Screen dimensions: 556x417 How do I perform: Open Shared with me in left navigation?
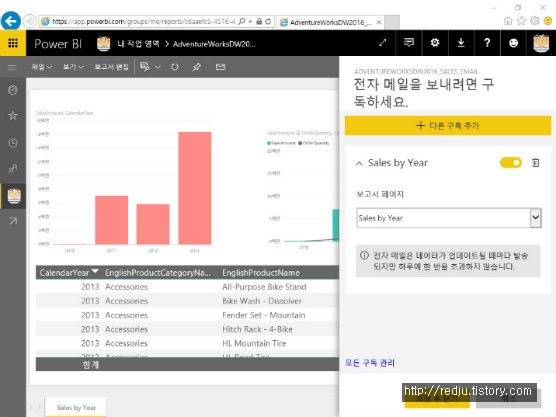(13, 169)
